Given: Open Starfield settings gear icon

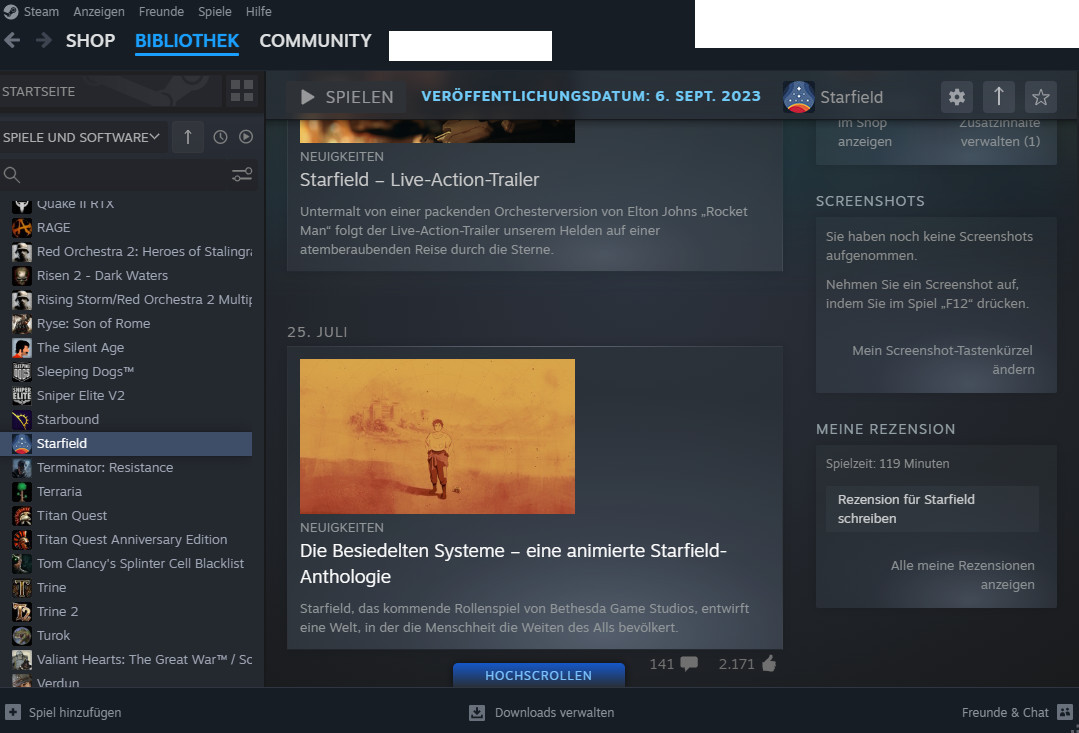Looking at the screenshot, I should 957,97.
